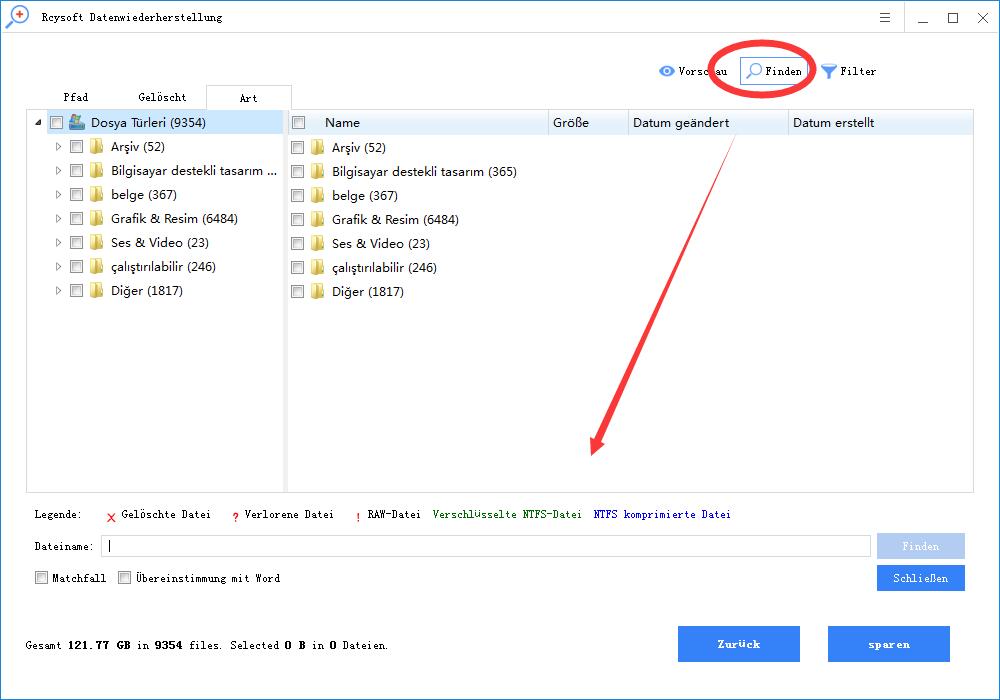Select çalıştırılabilir (246) row in file list
Viewport: 1000px width, 700px height.
pos(384,268)
